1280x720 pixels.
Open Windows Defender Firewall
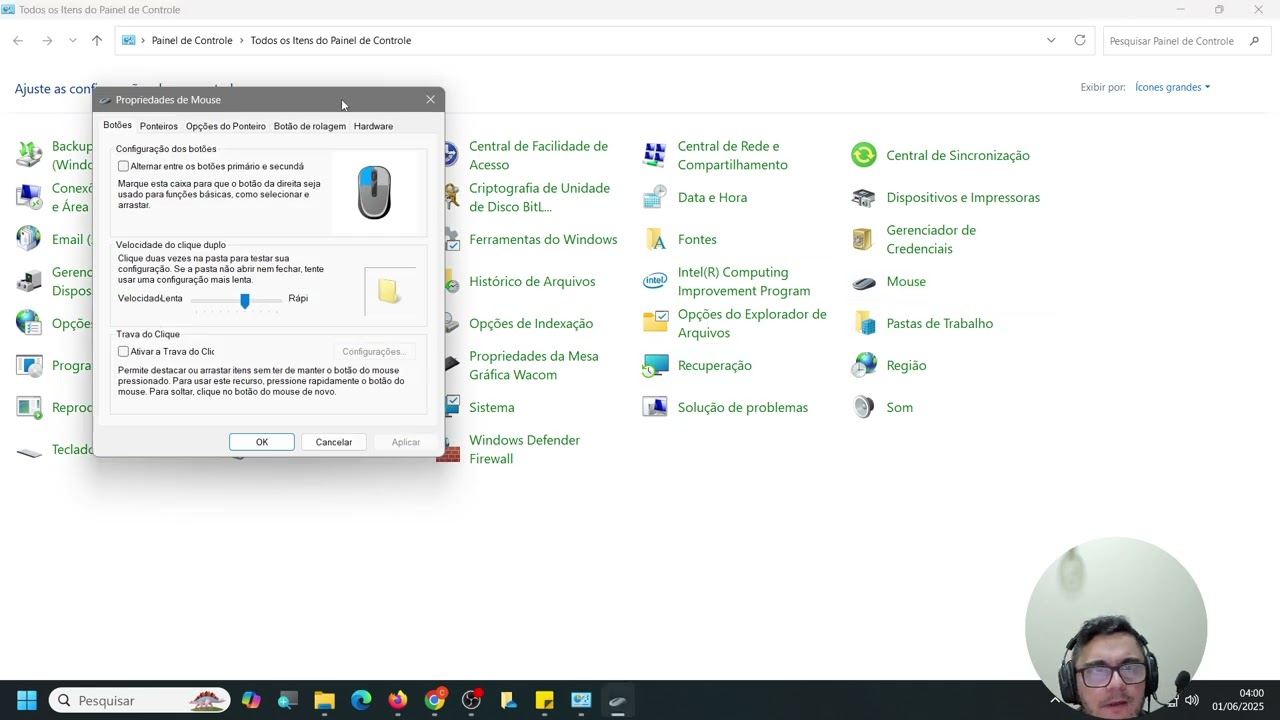[x=524, y=449]
